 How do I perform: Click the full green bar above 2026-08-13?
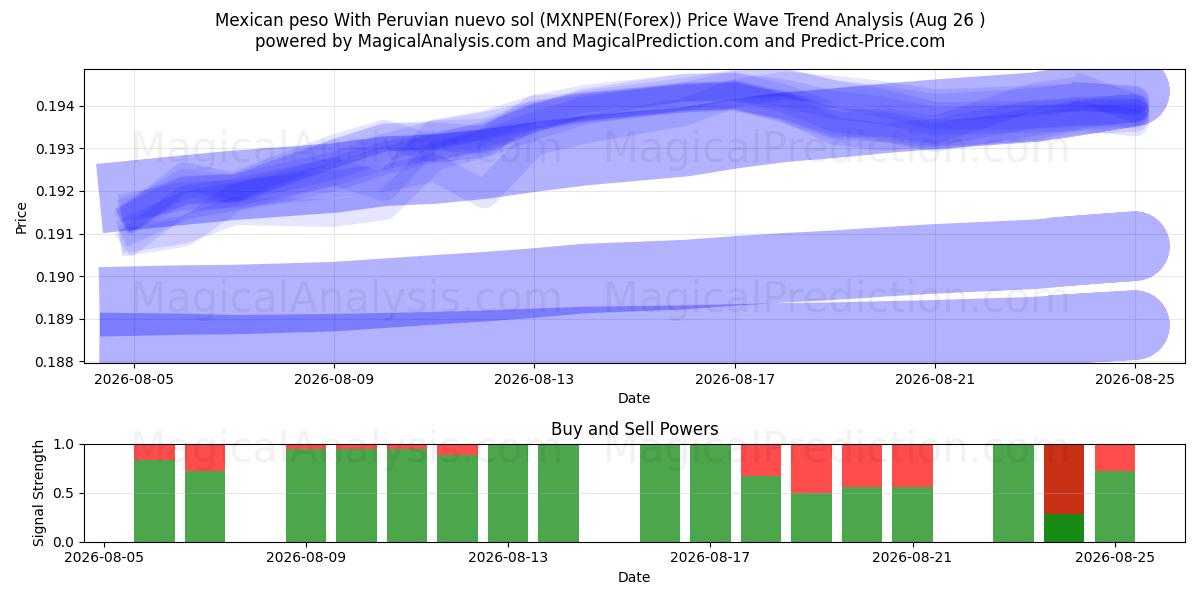coord(508,493)
